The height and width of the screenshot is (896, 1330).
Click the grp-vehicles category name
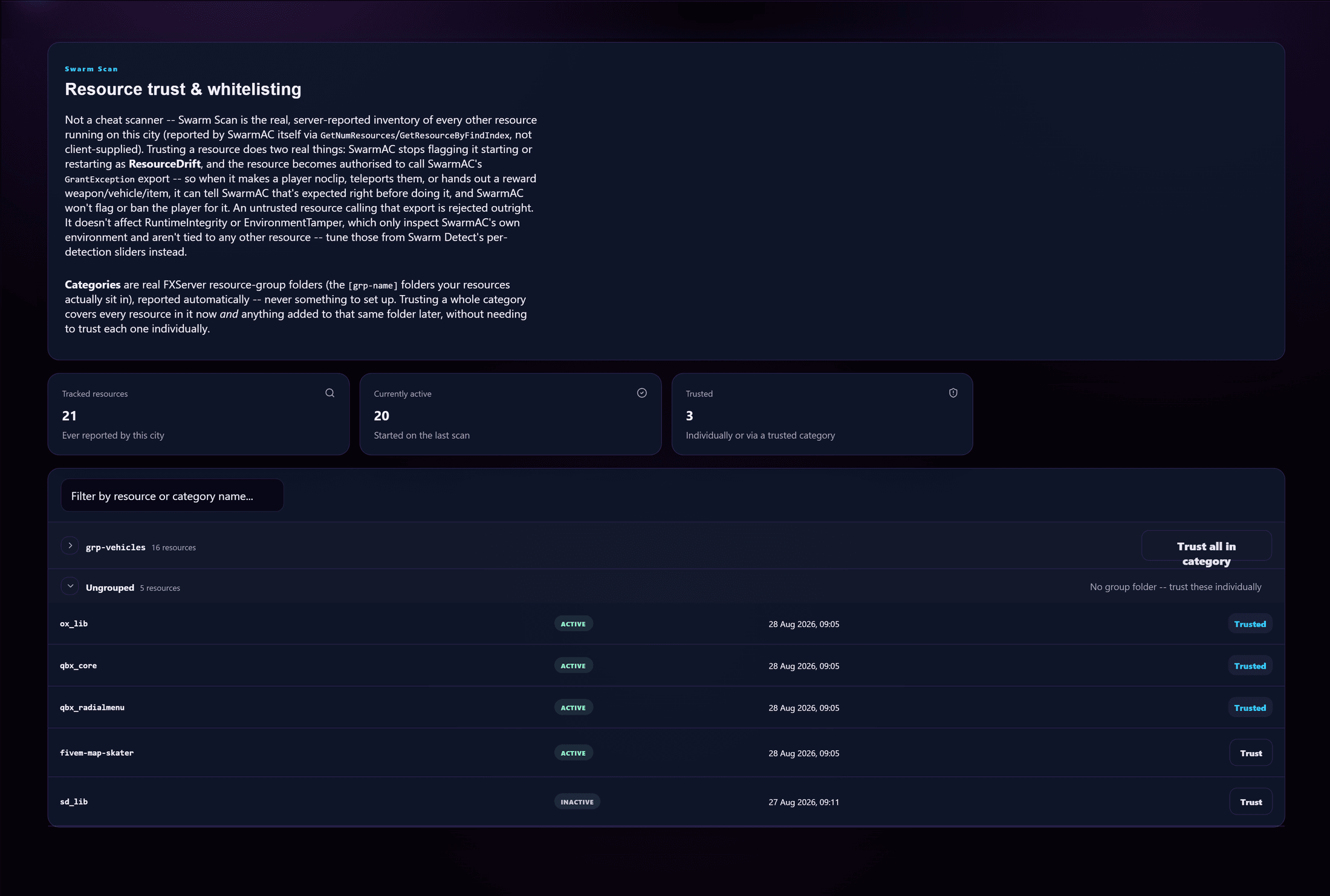pyautogui.click(x=115, y=547)
